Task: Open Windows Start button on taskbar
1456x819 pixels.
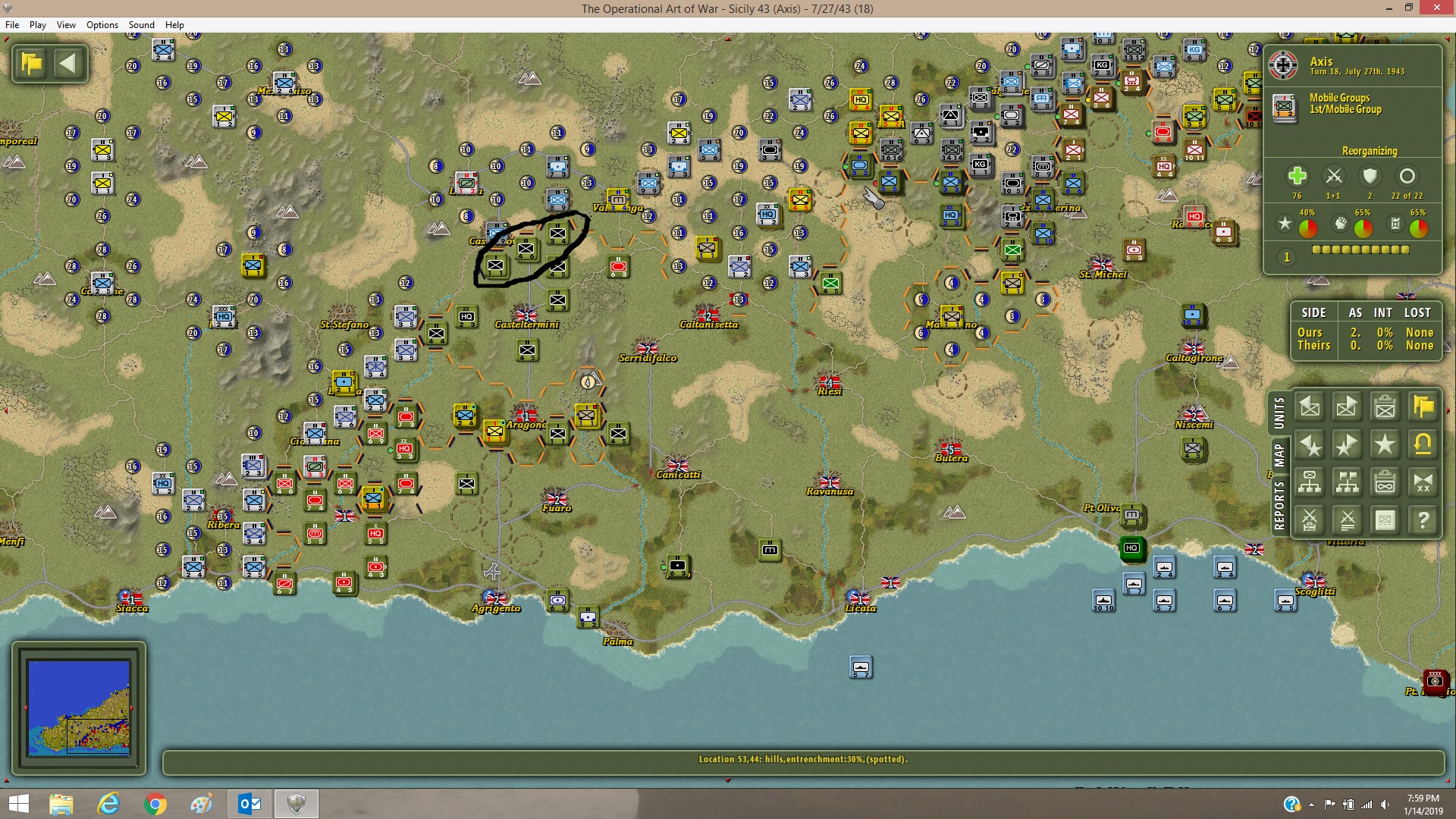Action: coord(18,804)
